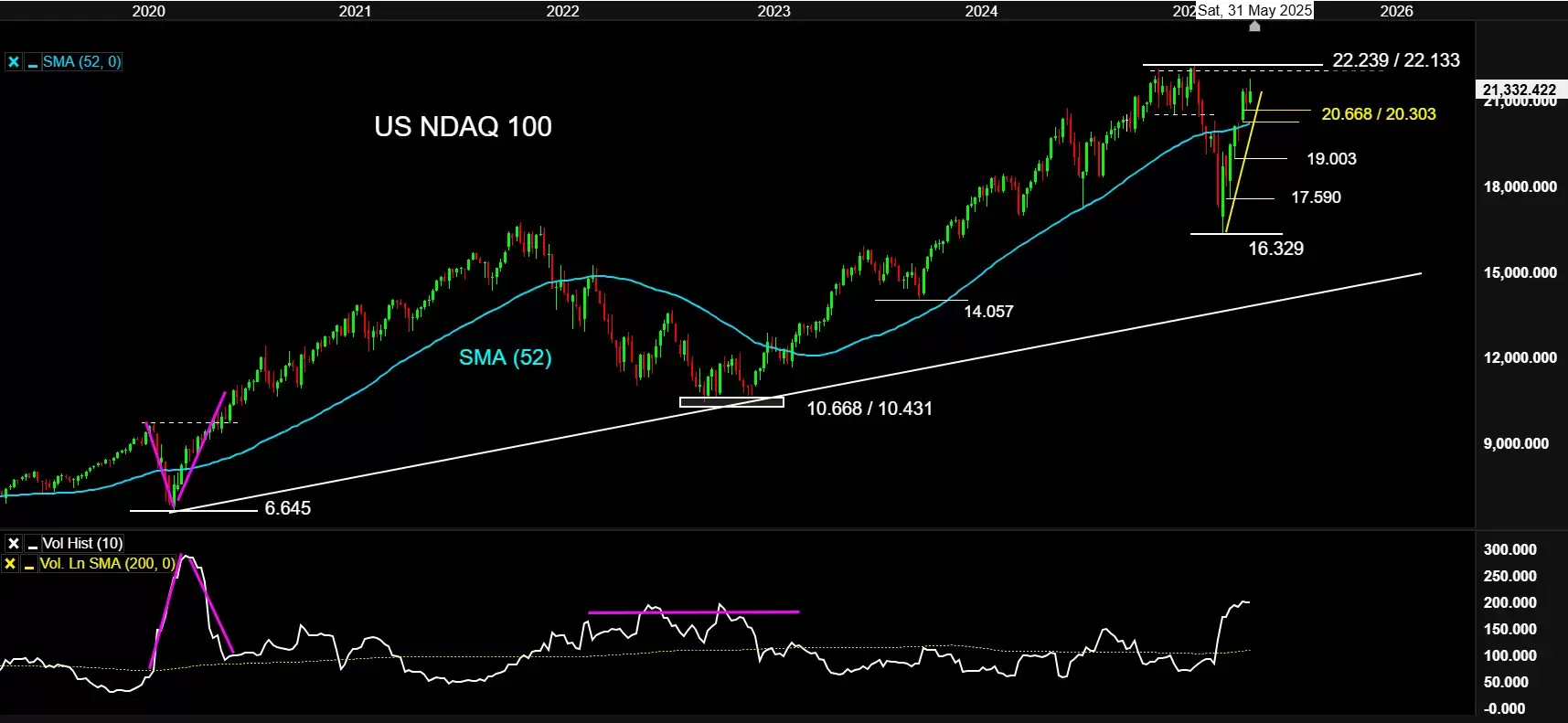Click the 200.000 volume axis label
Image resolution: width=1568 pixels, height=723 pixels.
[1509, 602]
